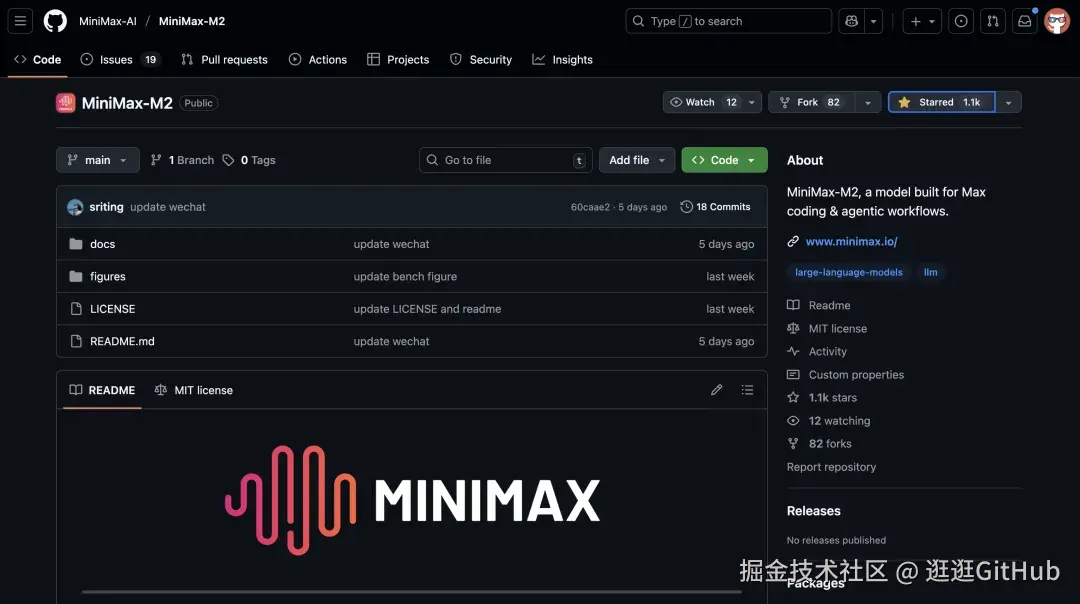Switch to the Actions tab

(x=318, y=59)
